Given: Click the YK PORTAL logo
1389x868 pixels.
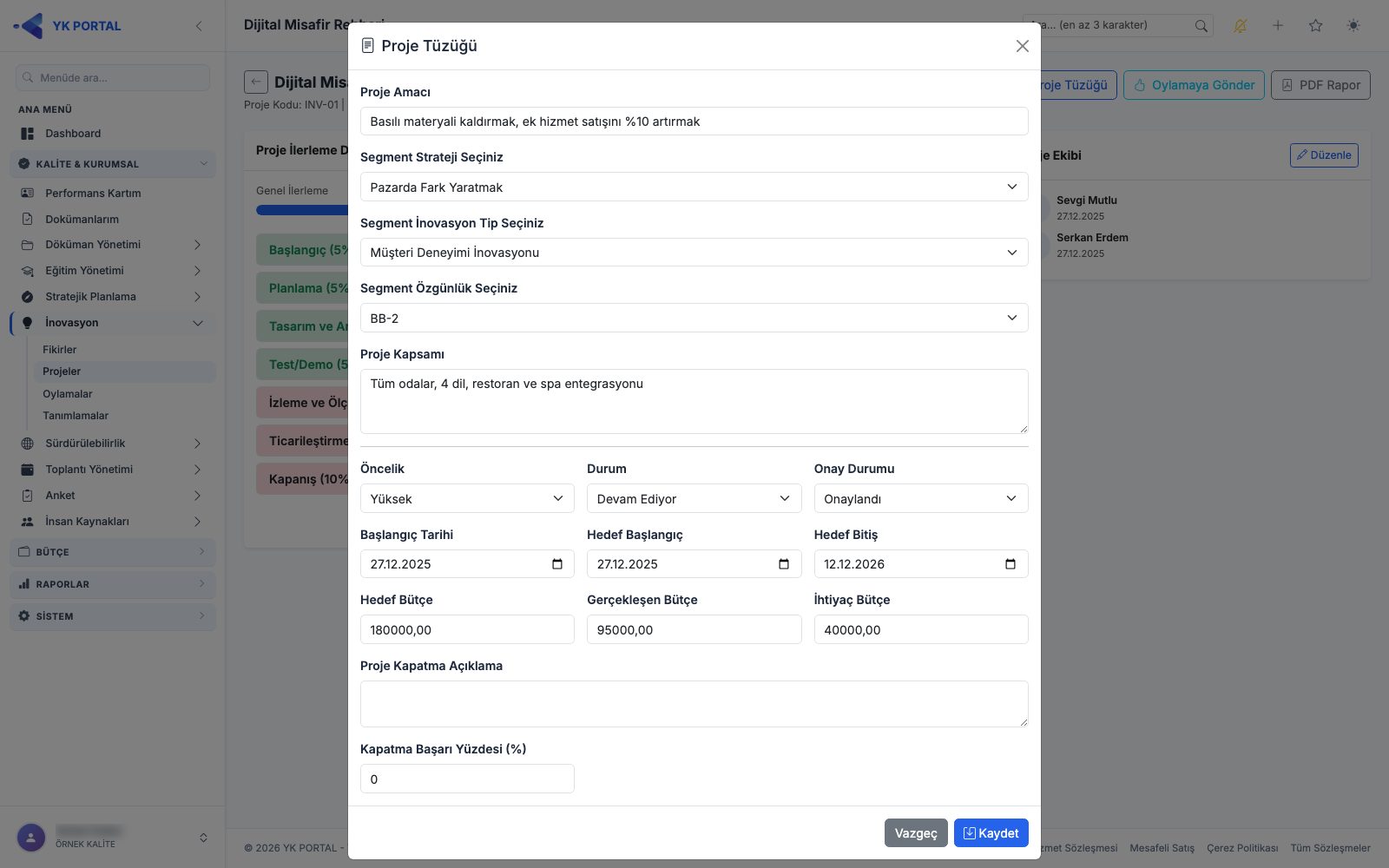Looking at the screenshot, I should [x=68, y=26].
